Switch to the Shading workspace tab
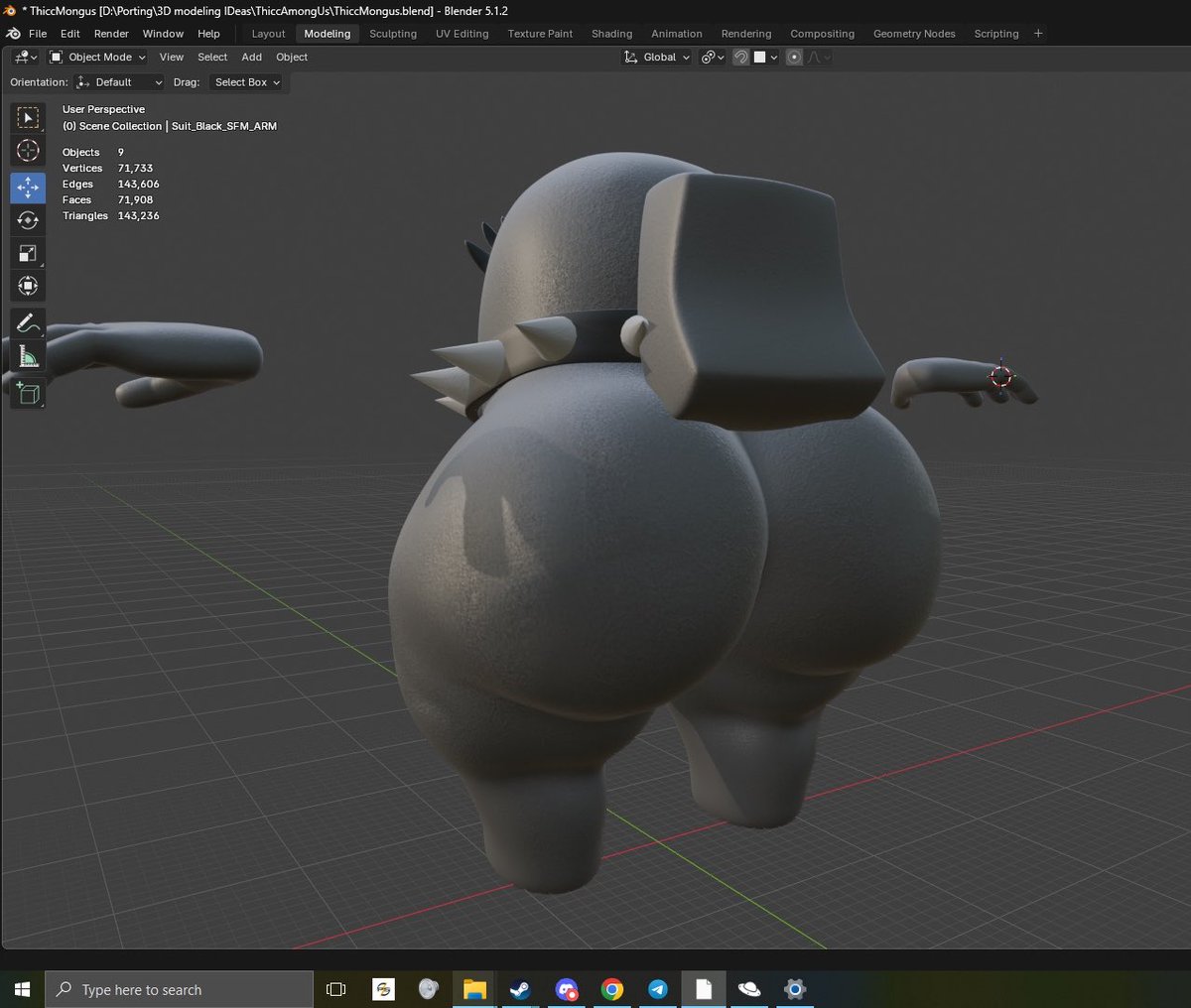1191x1008 pixels. click(x=611, y=34)
